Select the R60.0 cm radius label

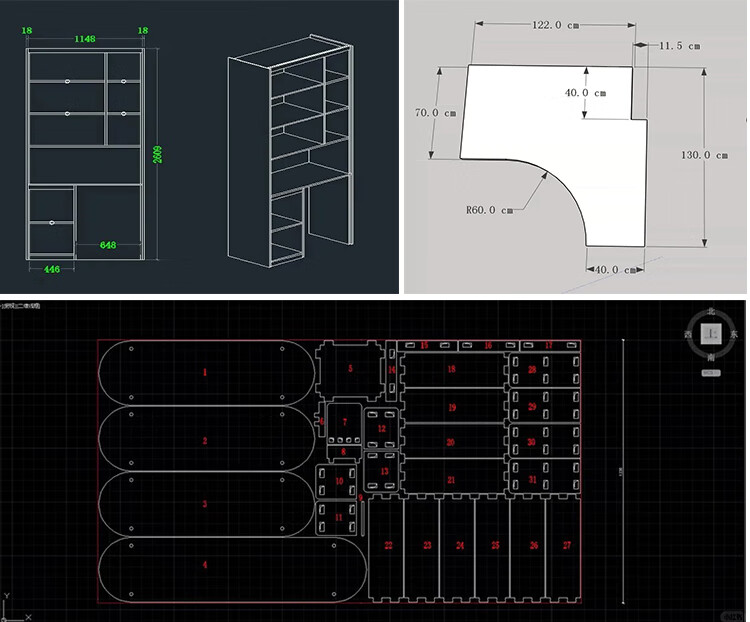tap(489, 210)
